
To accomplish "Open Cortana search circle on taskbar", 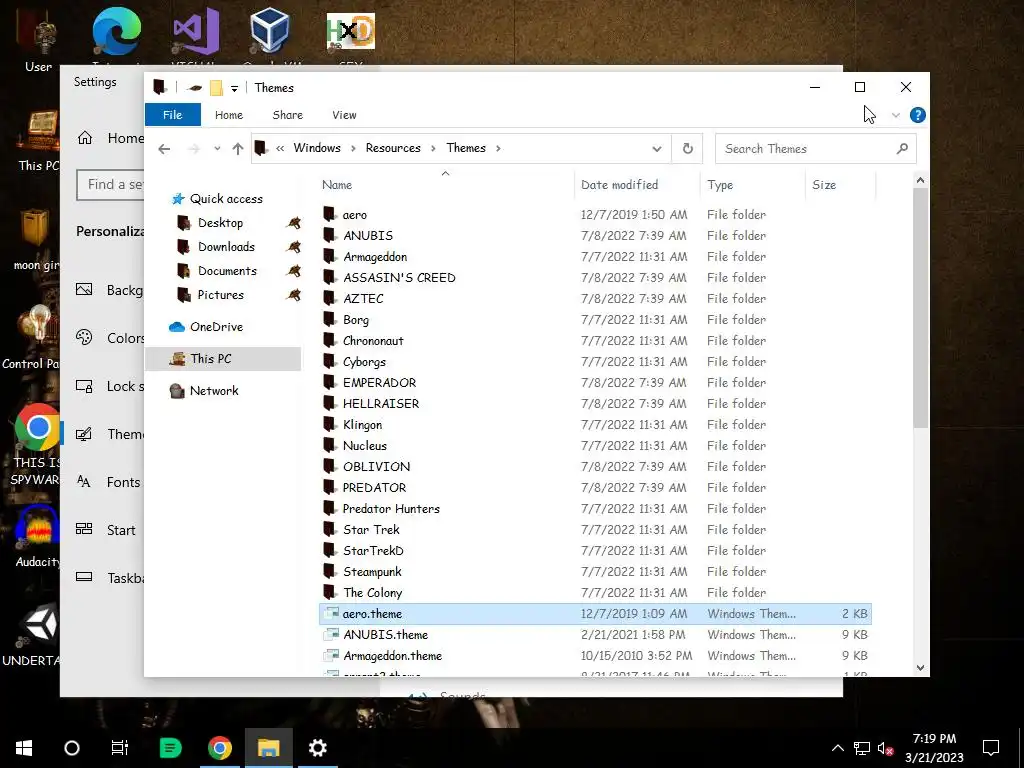I will [72, 748].
